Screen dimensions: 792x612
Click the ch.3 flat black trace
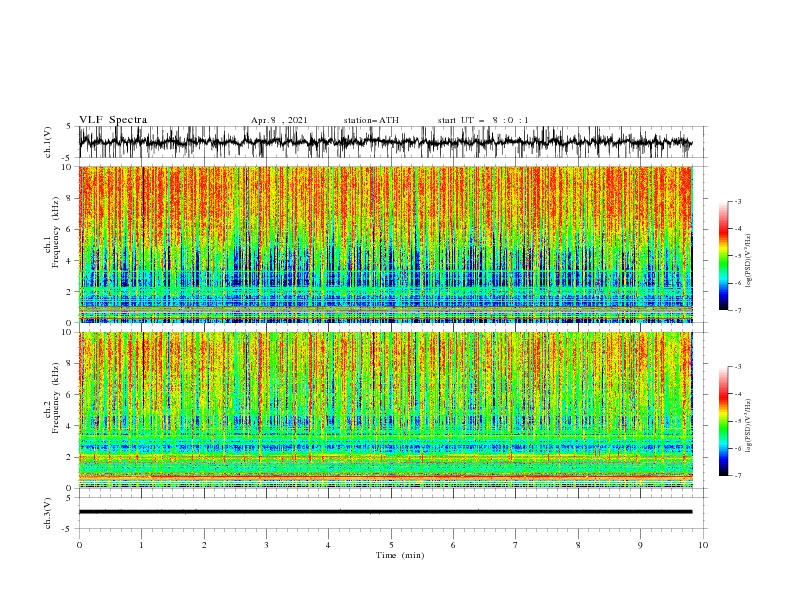(x=385, y=512)
